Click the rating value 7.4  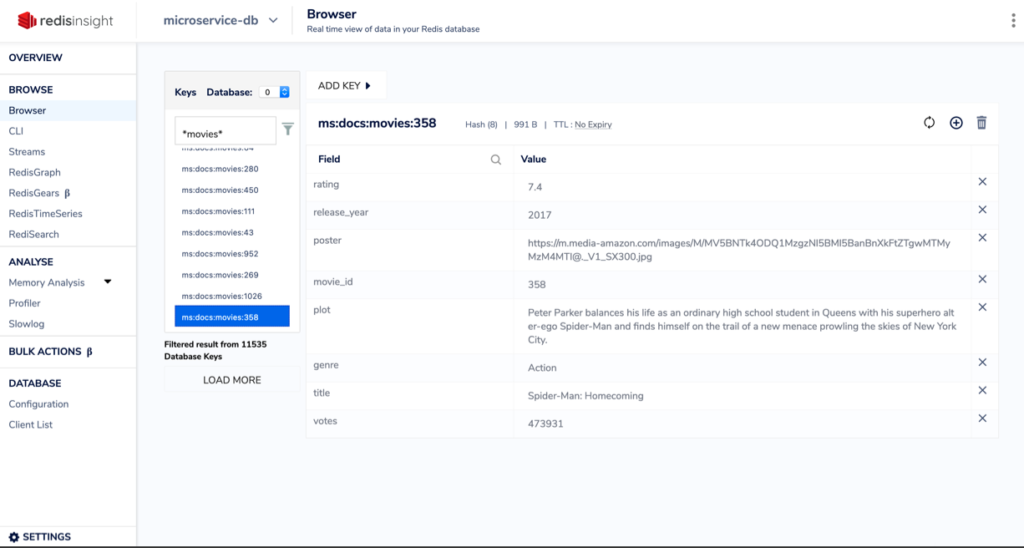535,187
